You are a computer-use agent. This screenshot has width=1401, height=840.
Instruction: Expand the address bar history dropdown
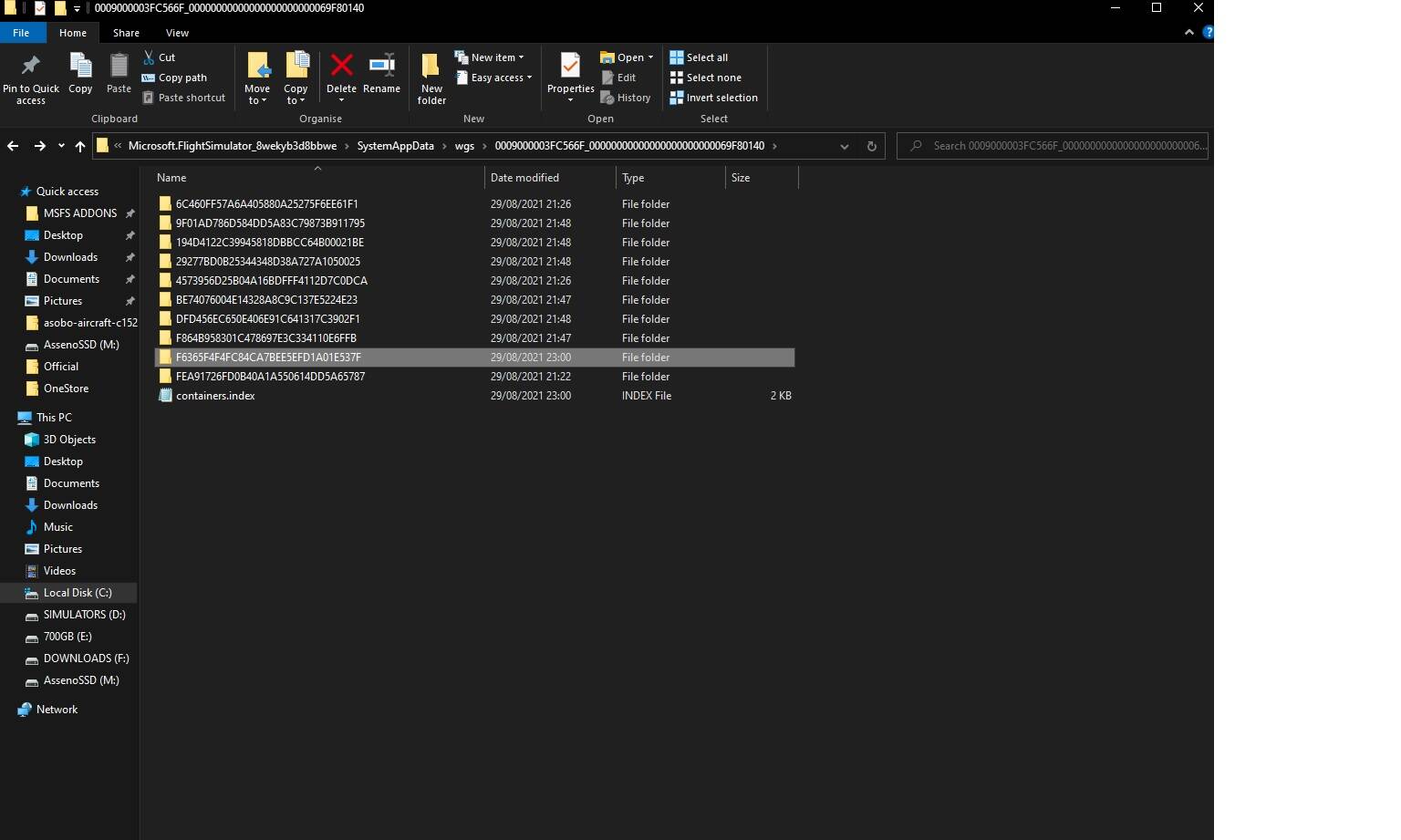click(845, 146)
